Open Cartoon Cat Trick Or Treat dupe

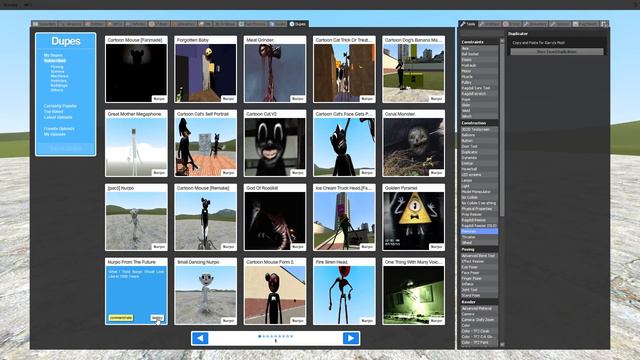tap(344, 69)
